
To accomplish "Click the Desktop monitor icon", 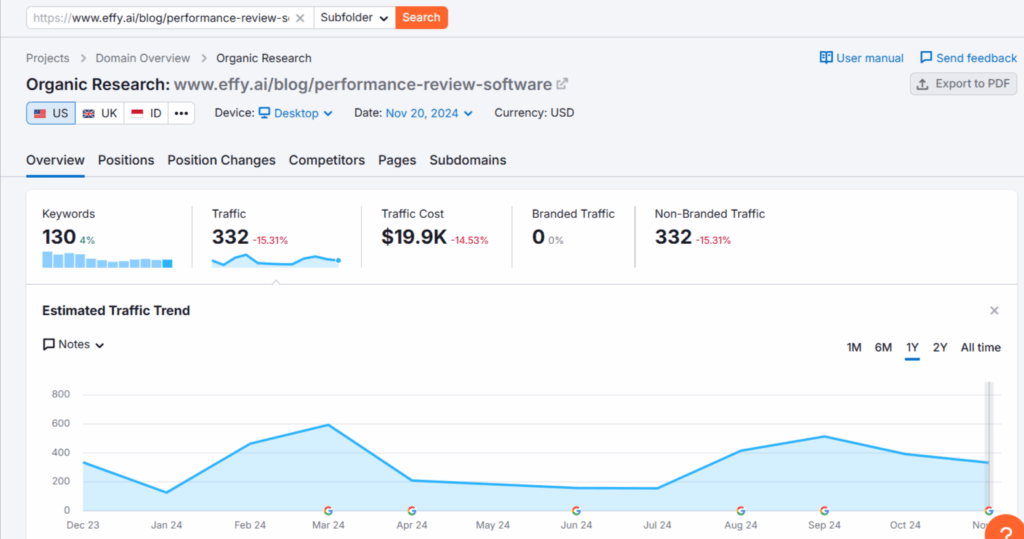I will pos(264,113).
